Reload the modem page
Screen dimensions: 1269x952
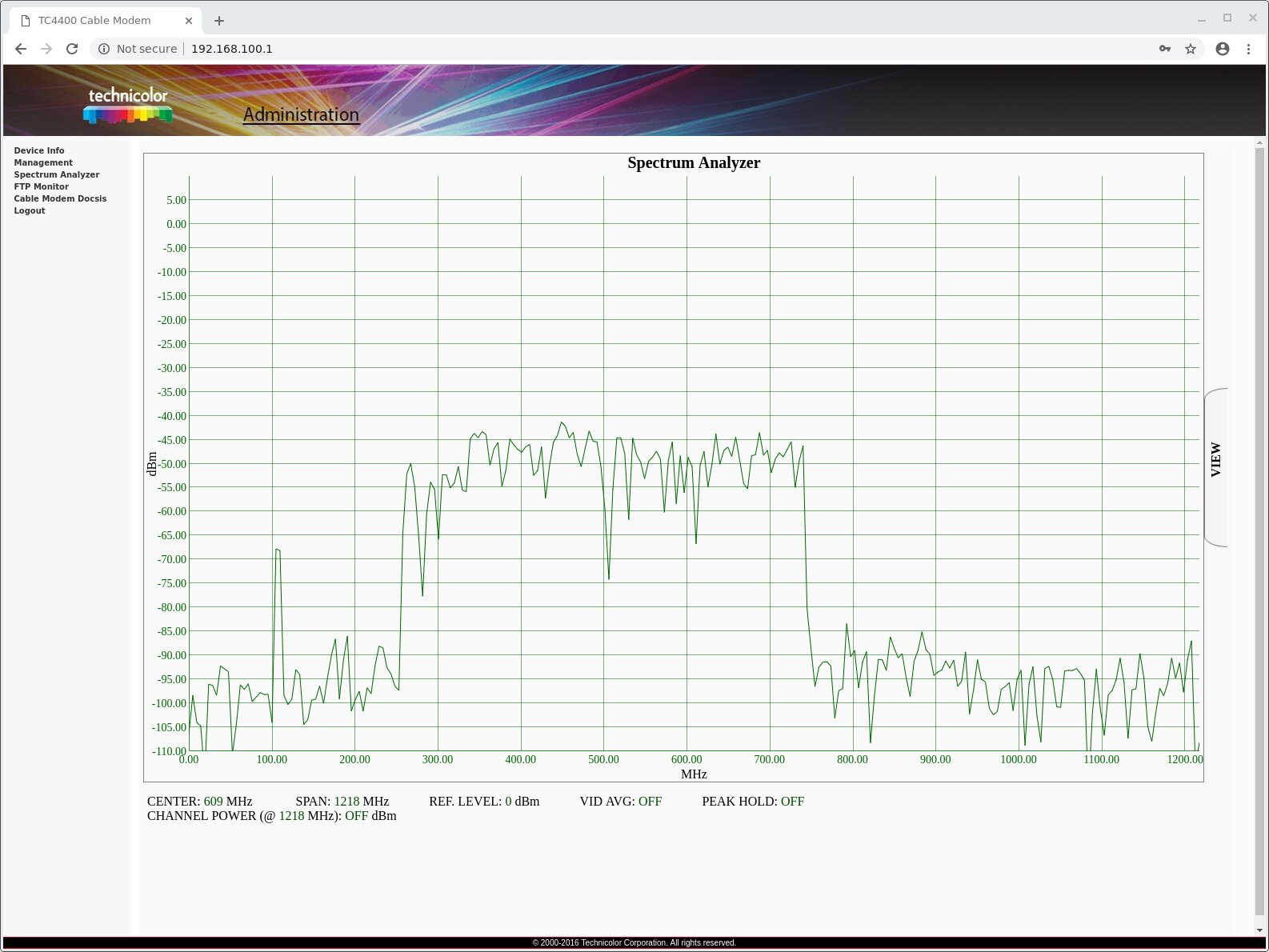[72, 49]
